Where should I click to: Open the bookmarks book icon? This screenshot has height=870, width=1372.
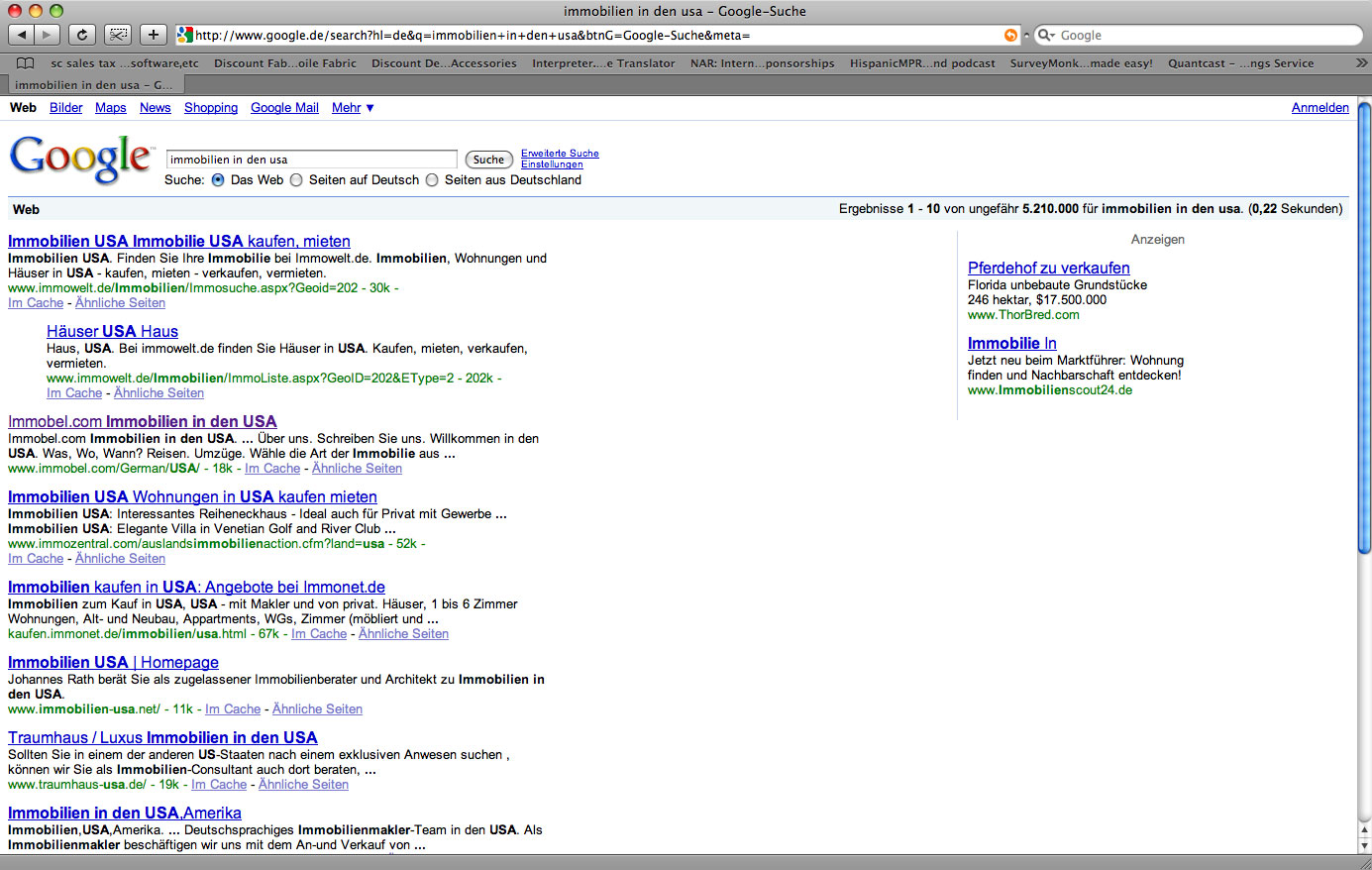(26, 63)
